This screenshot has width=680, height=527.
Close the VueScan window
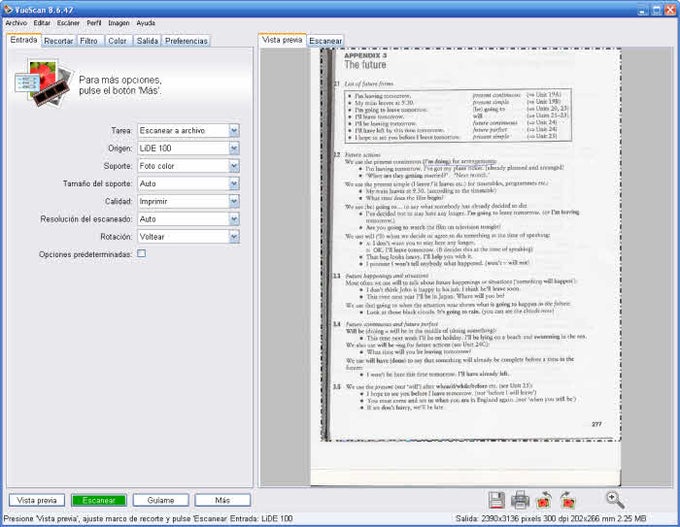pyautogui.click(x=670, y=10)
